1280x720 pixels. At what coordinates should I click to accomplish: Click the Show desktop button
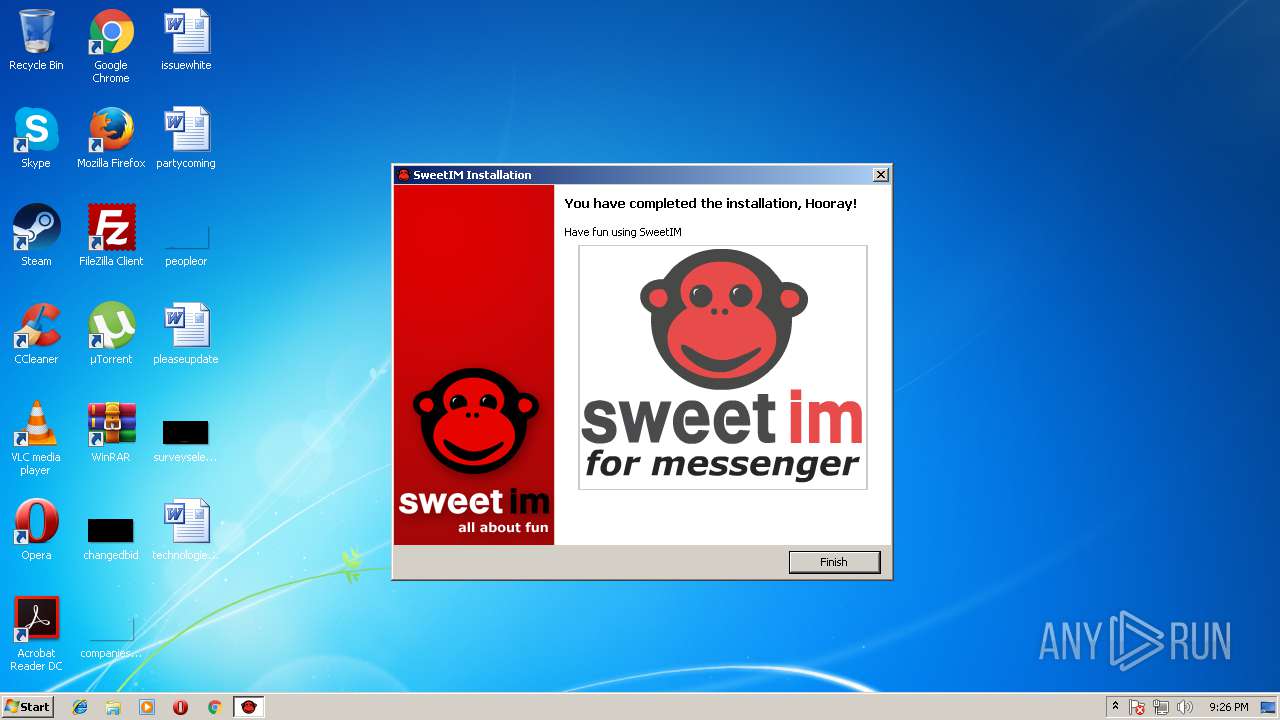[1269, 707]
